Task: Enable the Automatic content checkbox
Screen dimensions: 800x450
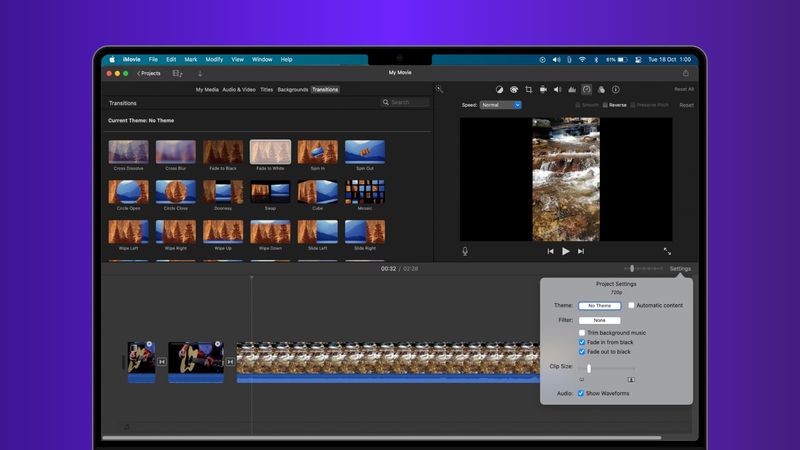Action: pos(631,305)
